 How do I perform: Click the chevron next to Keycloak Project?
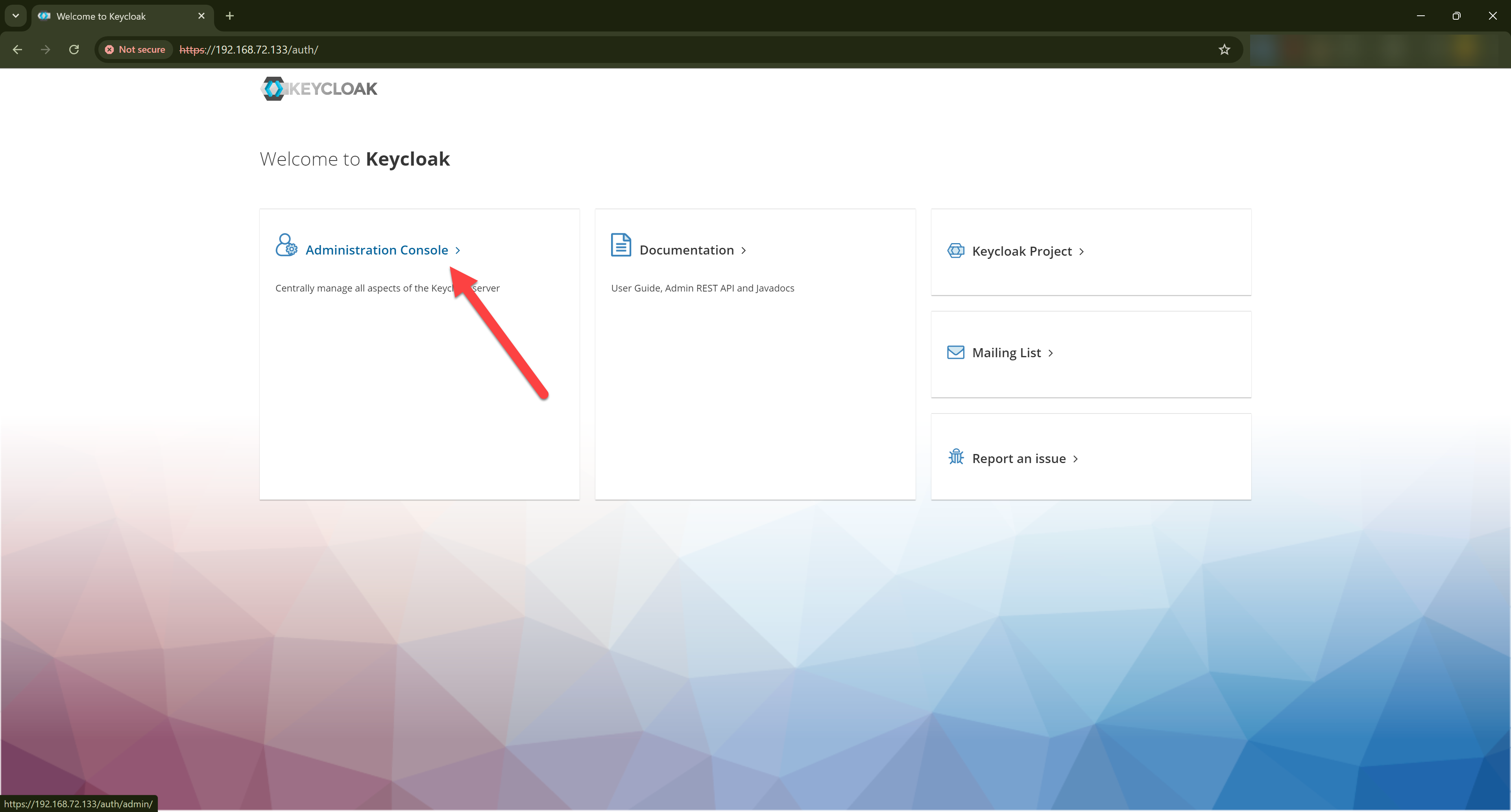click(x=1082, y=251)
